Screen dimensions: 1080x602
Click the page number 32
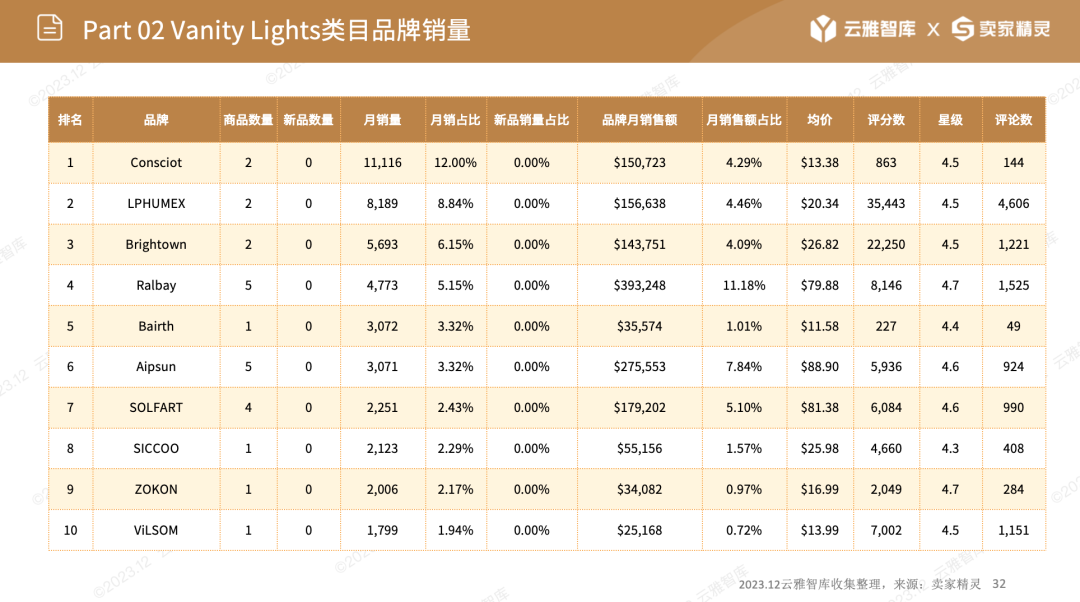tap(999, 584)
